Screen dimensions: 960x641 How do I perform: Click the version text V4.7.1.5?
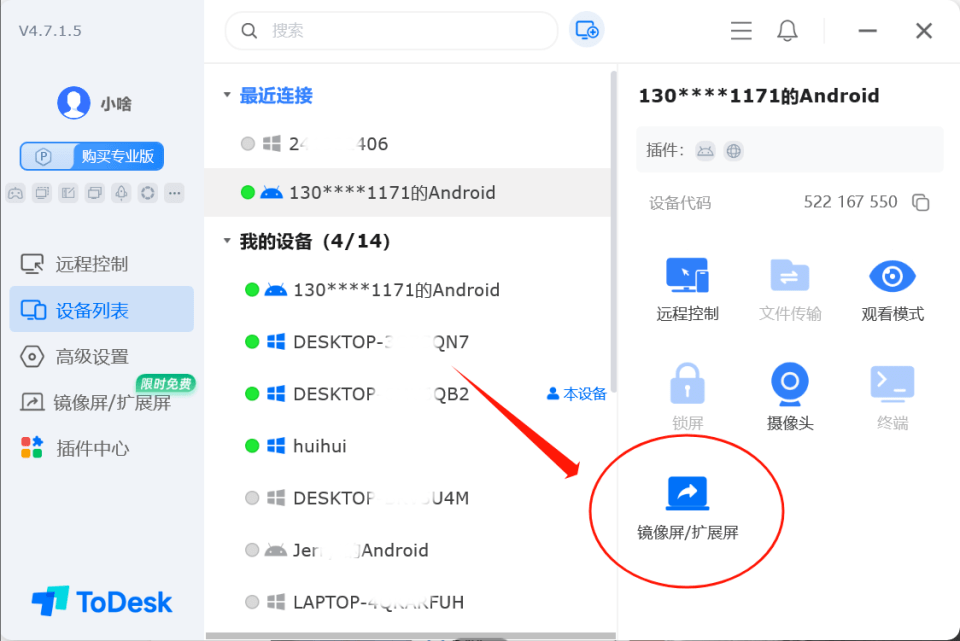tap(50, 31)
